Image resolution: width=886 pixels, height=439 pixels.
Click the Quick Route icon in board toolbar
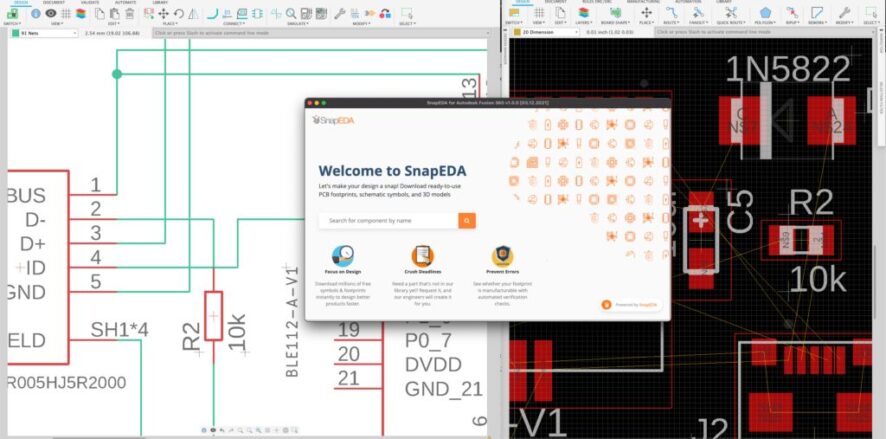pyautogui.click(x=731, y=12)
